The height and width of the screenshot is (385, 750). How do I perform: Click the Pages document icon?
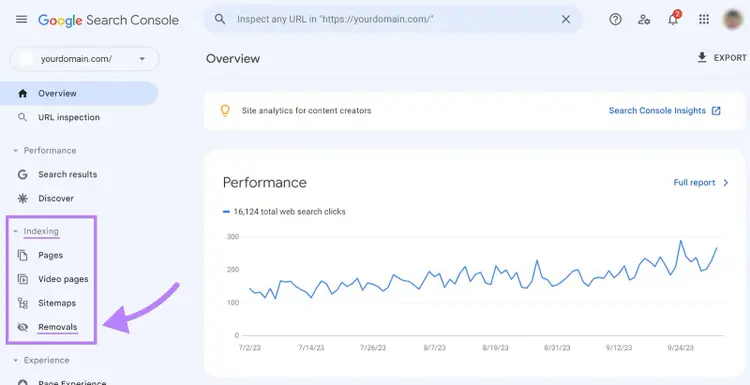point(22,255)
